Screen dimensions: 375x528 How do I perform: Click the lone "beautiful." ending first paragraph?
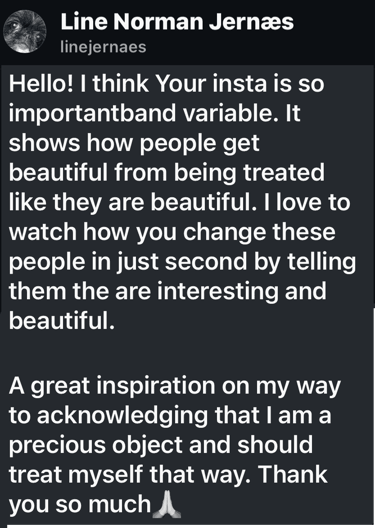tap(62, 321)
